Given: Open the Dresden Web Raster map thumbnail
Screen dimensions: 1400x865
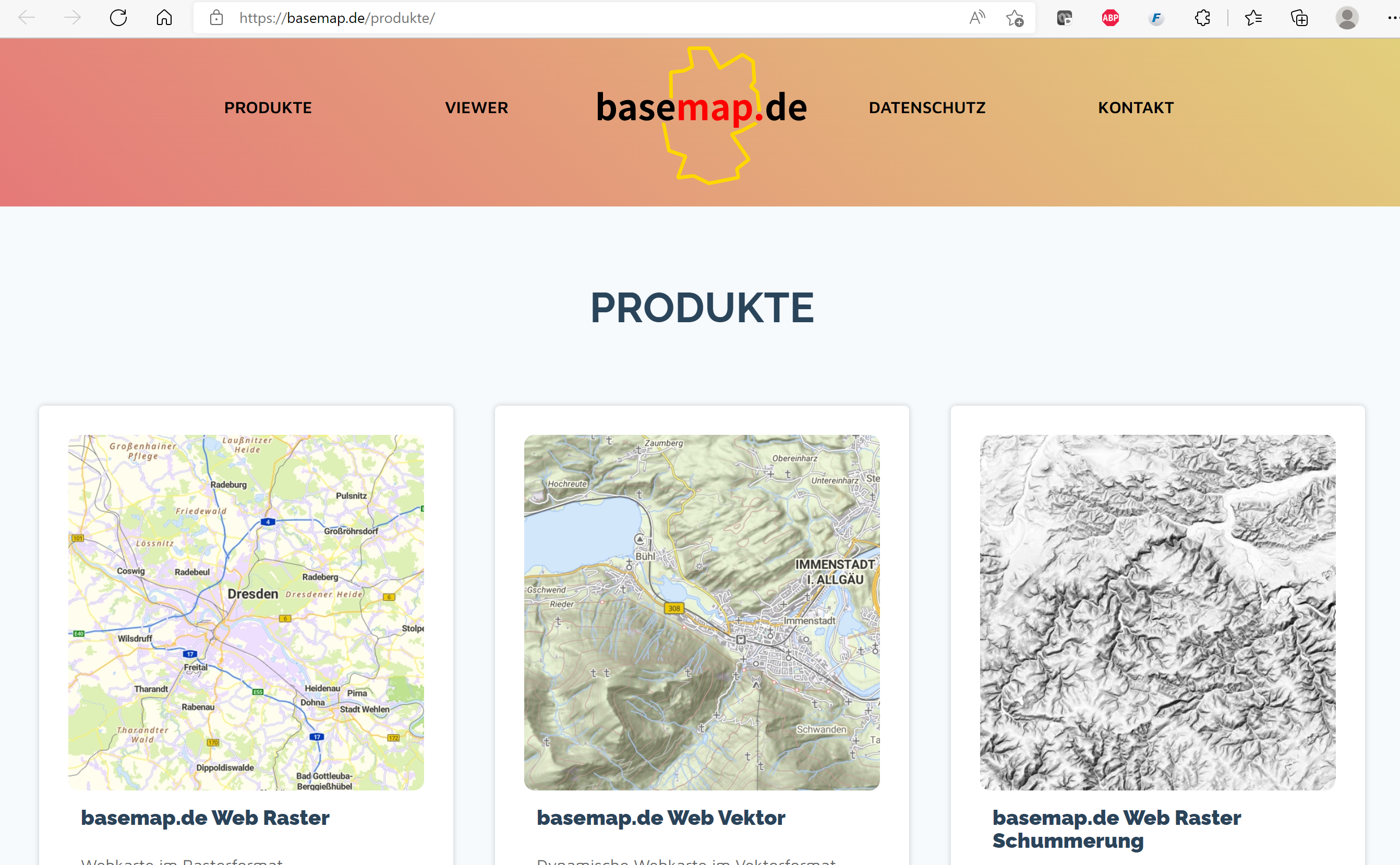Looking at the screenshot, I should click(x=246, y=612).
